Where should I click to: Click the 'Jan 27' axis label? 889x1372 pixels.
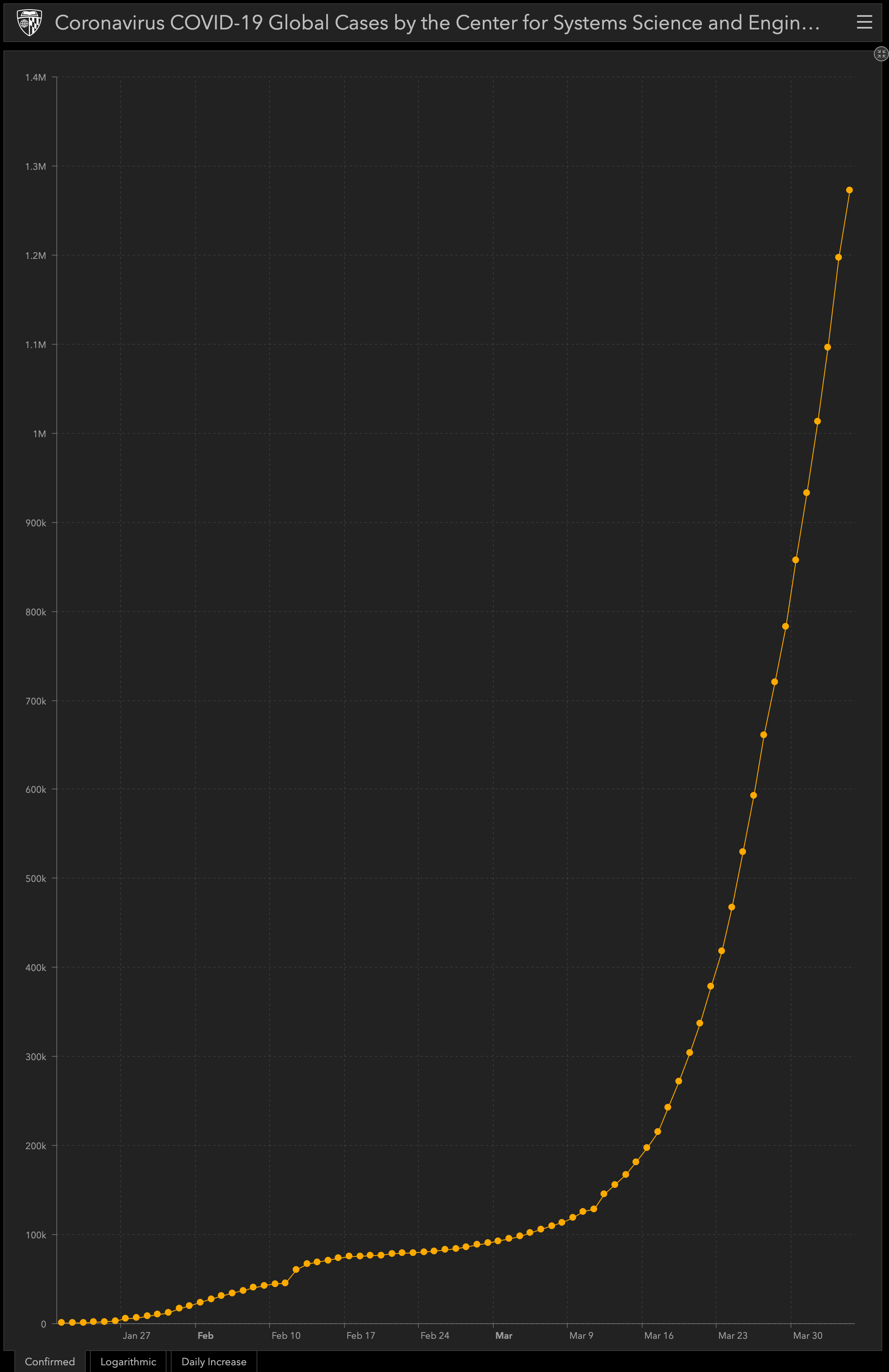136,1335
